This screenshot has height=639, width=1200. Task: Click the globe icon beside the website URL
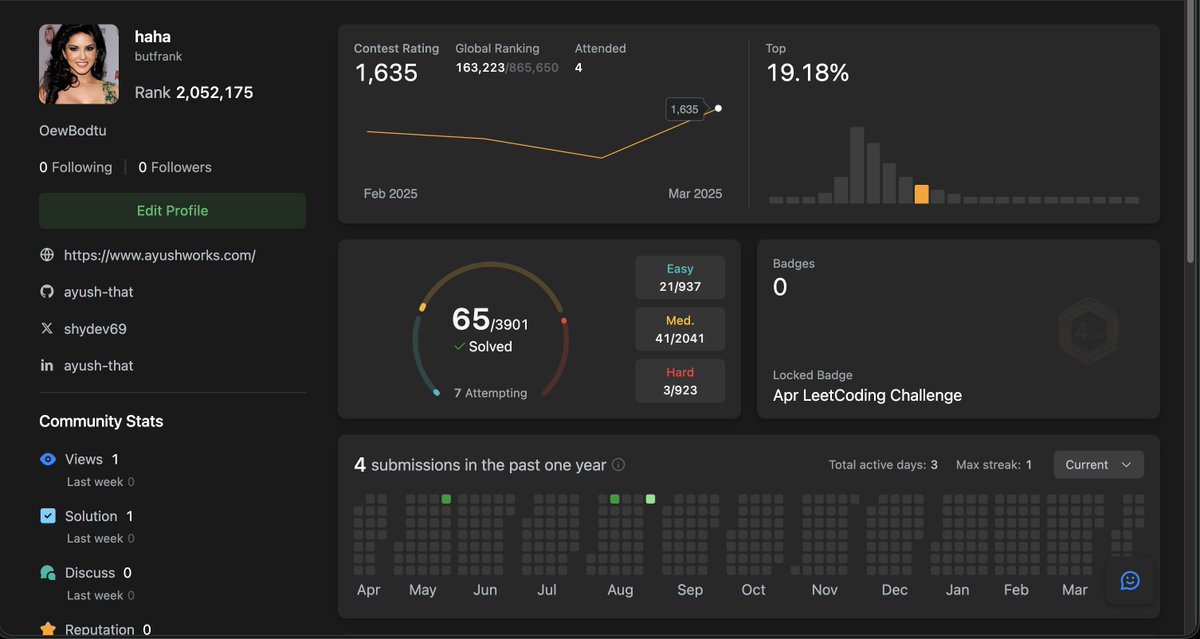(x=46, y=255)
